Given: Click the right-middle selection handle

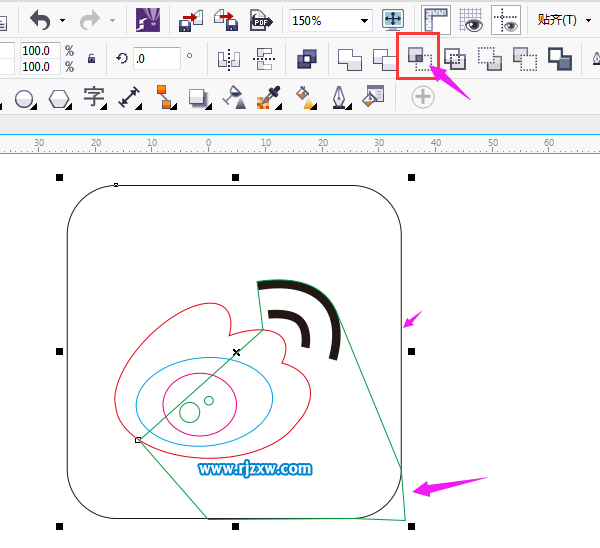Looking at the screenshot, I should [x=411, y=351].
